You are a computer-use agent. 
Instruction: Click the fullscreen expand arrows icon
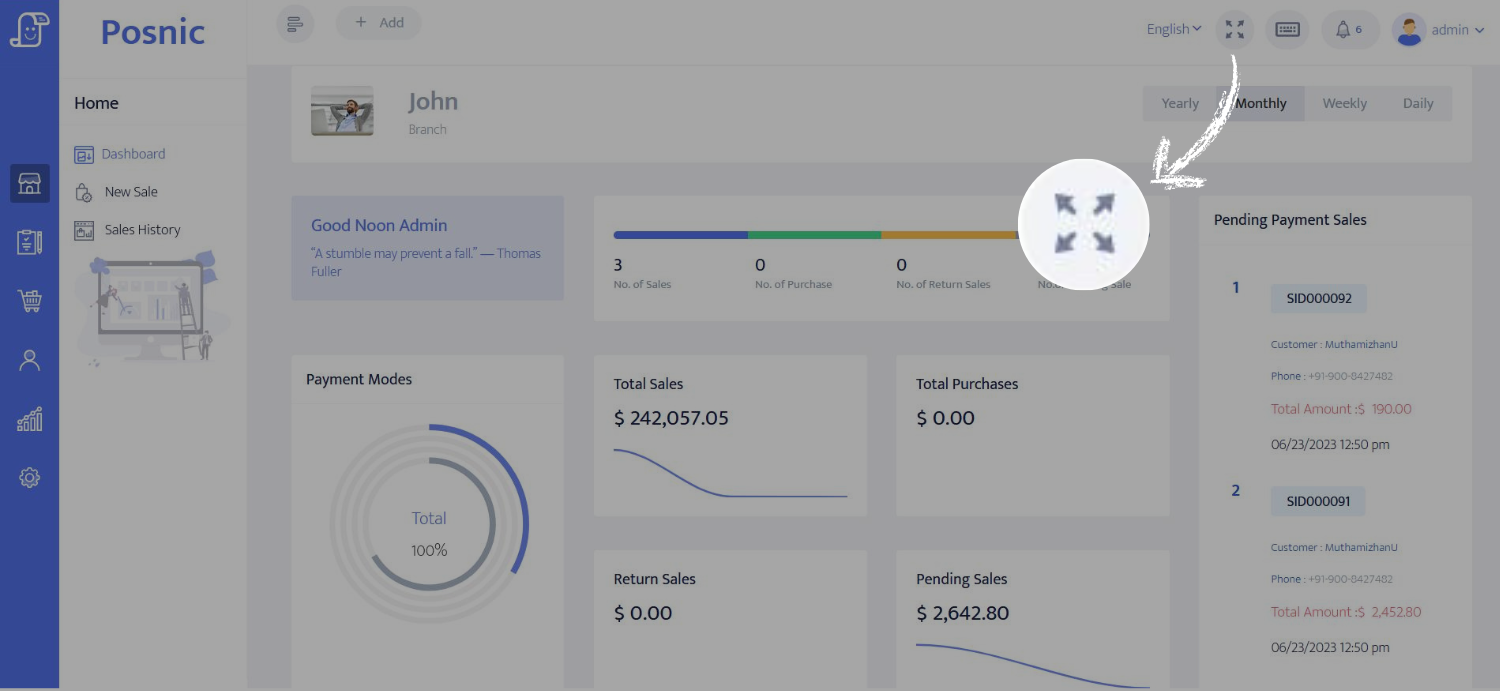pyautogui.click(x=1235, y=29)
